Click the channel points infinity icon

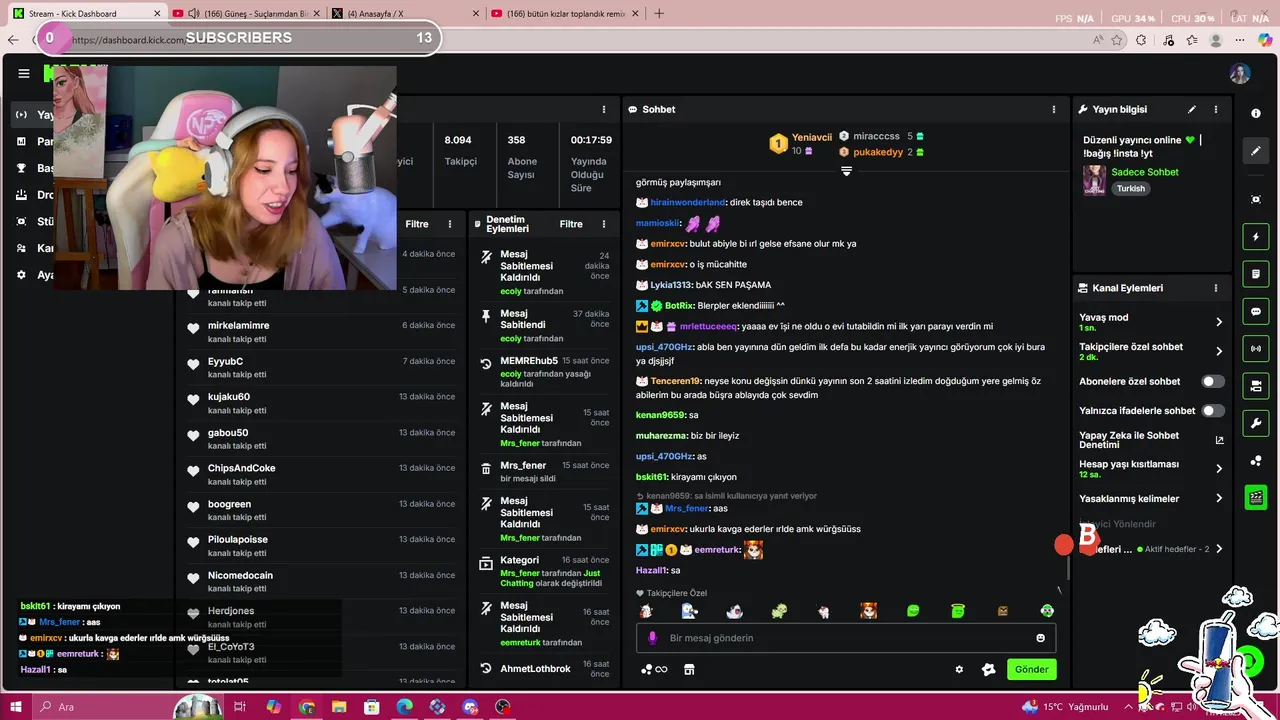(654, 670)
